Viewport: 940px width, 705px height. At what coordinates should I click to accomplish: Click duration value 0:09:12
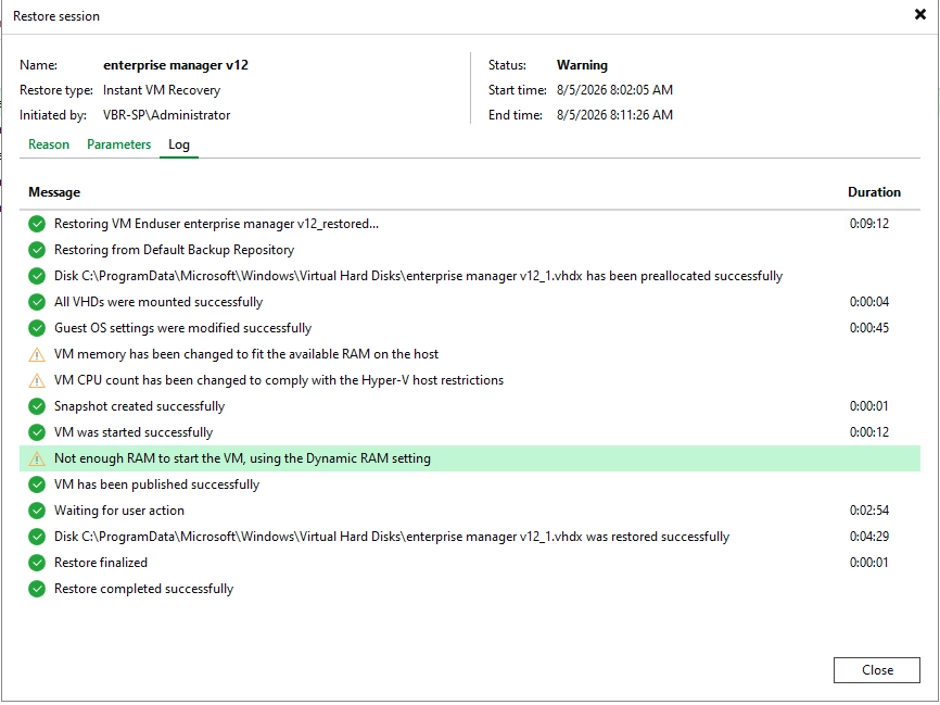869,224
